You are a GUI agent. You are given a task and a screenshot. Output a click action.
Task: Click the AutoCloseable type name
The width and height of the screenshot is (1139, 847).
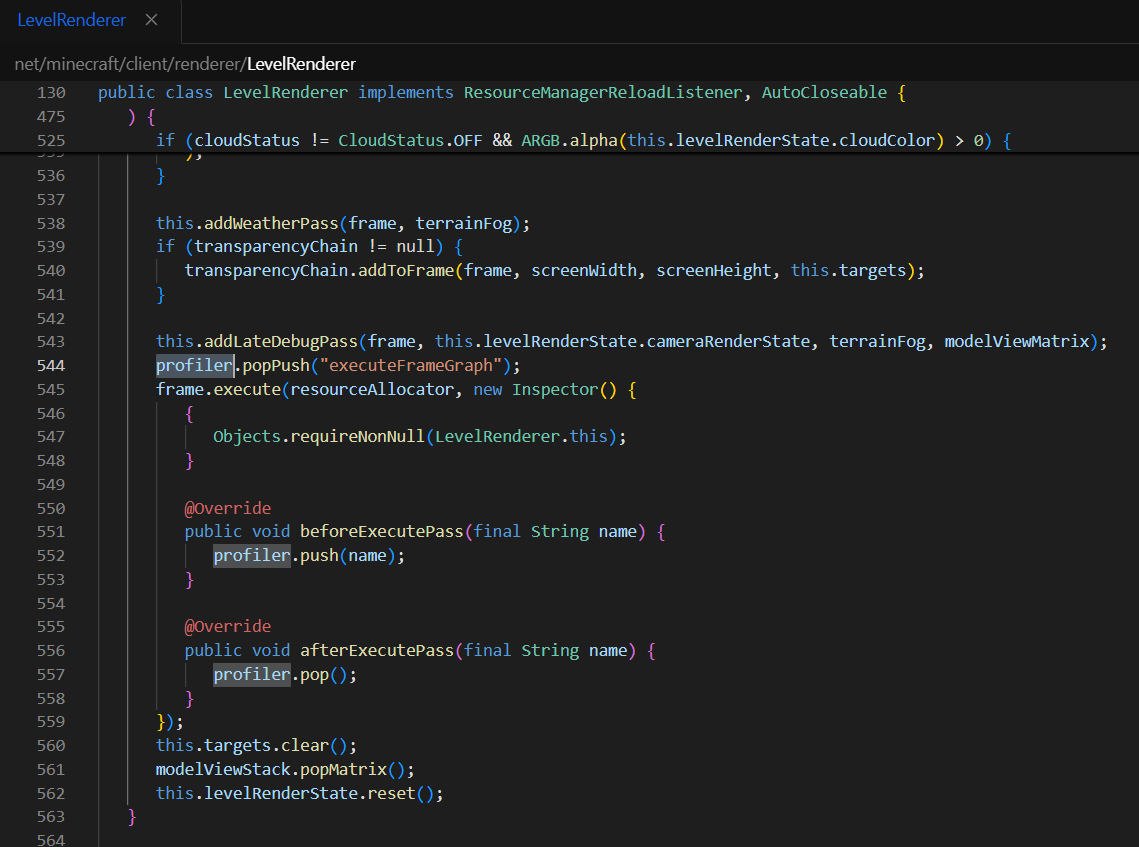[824, 92]
